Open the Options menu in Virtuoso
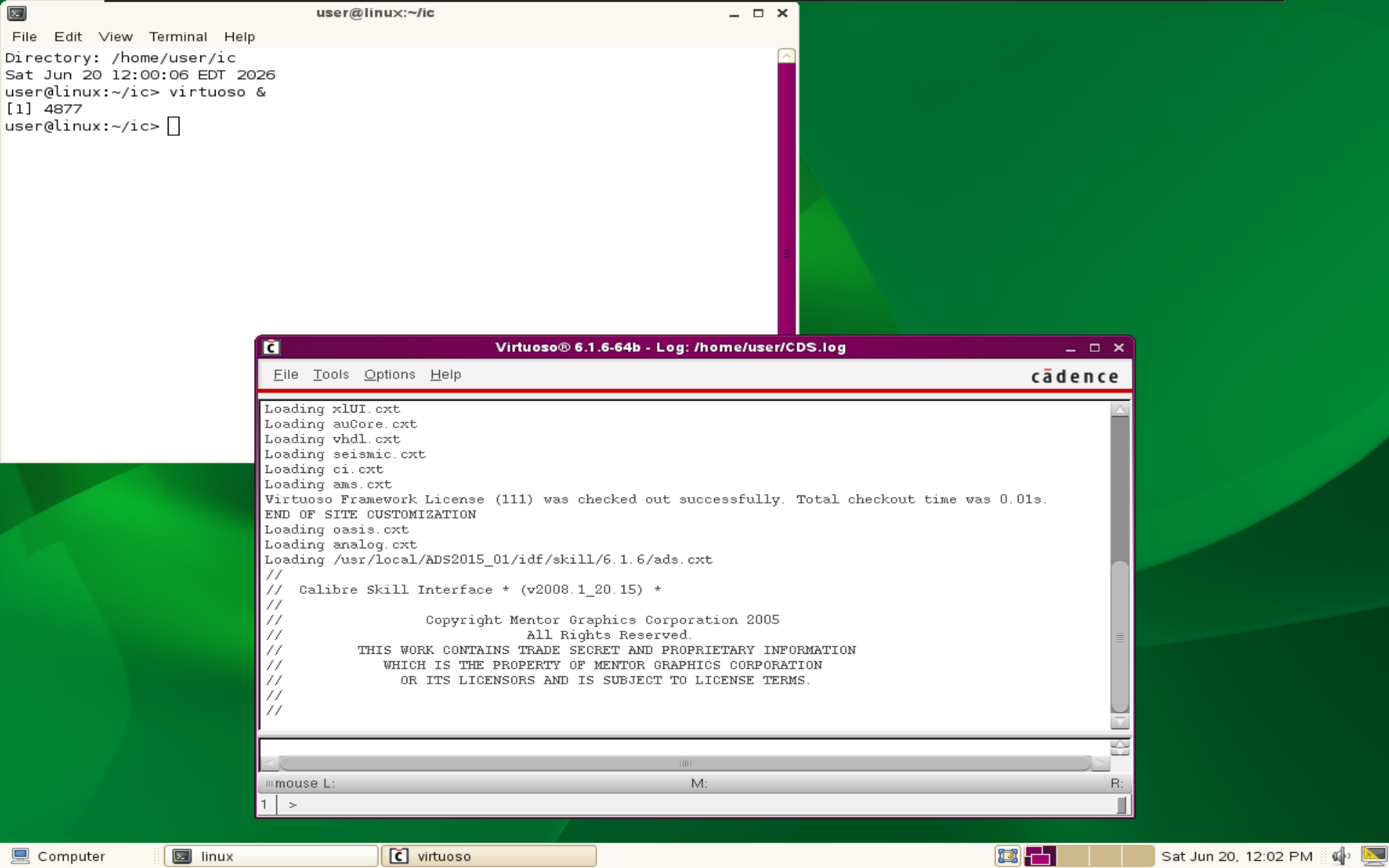Image resolution: width=1389 pixels, height=868 pixels. [x=389, y=375]
